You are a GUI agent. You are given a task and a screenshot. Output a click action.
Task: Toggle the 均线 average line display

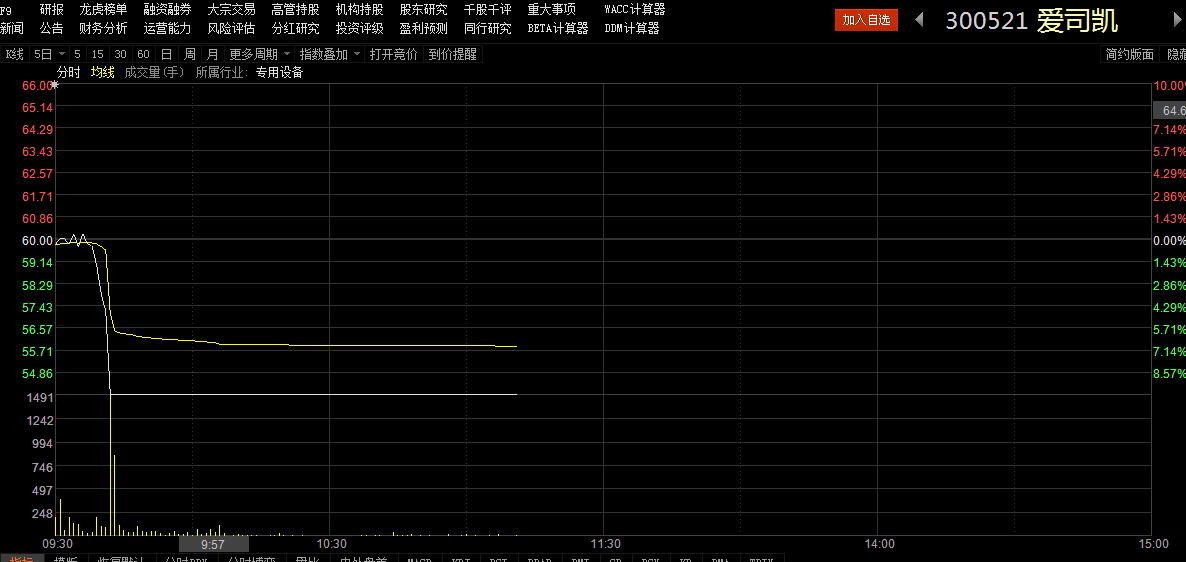click(x=103, y=72)
